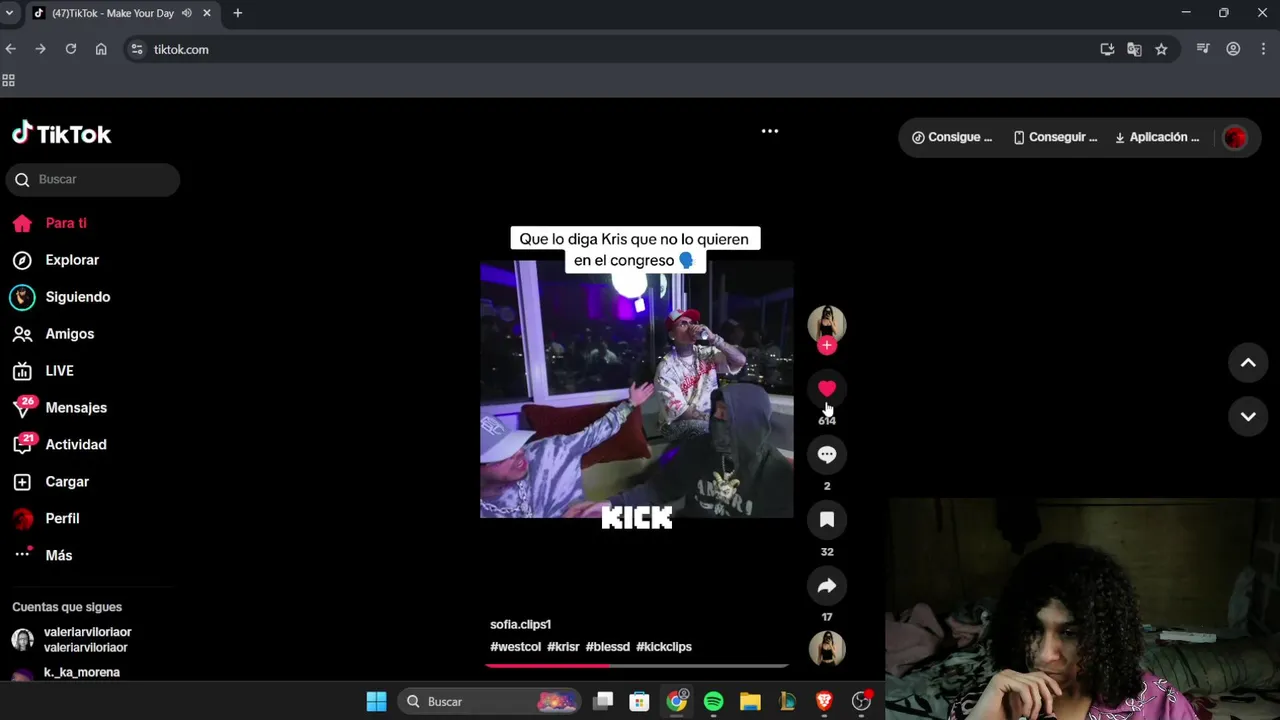Open a new browser tab
Image resolution: width=1280 pixels, height=720 pixels.
238,13
